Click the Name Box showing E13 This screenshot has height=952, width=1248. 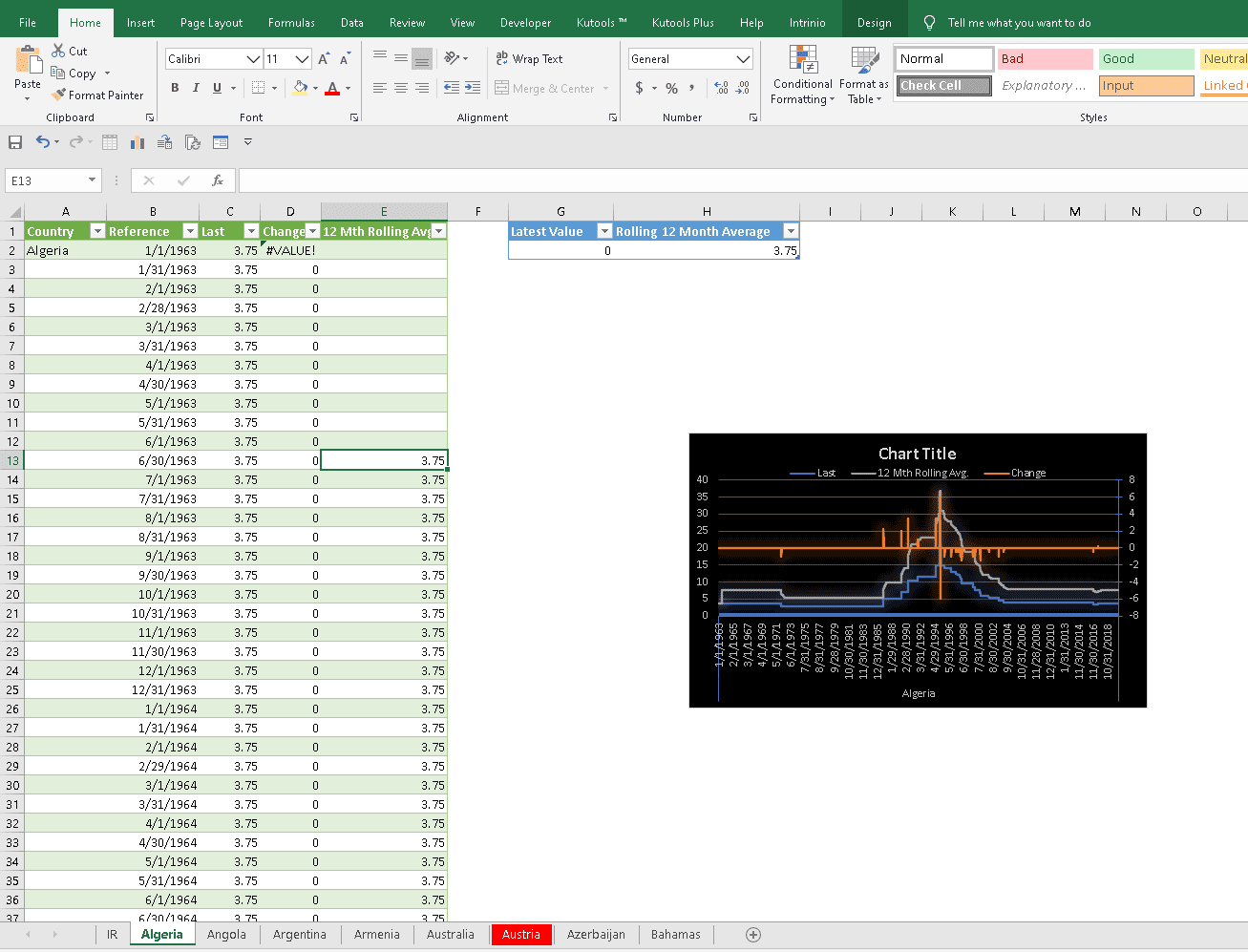46,180
